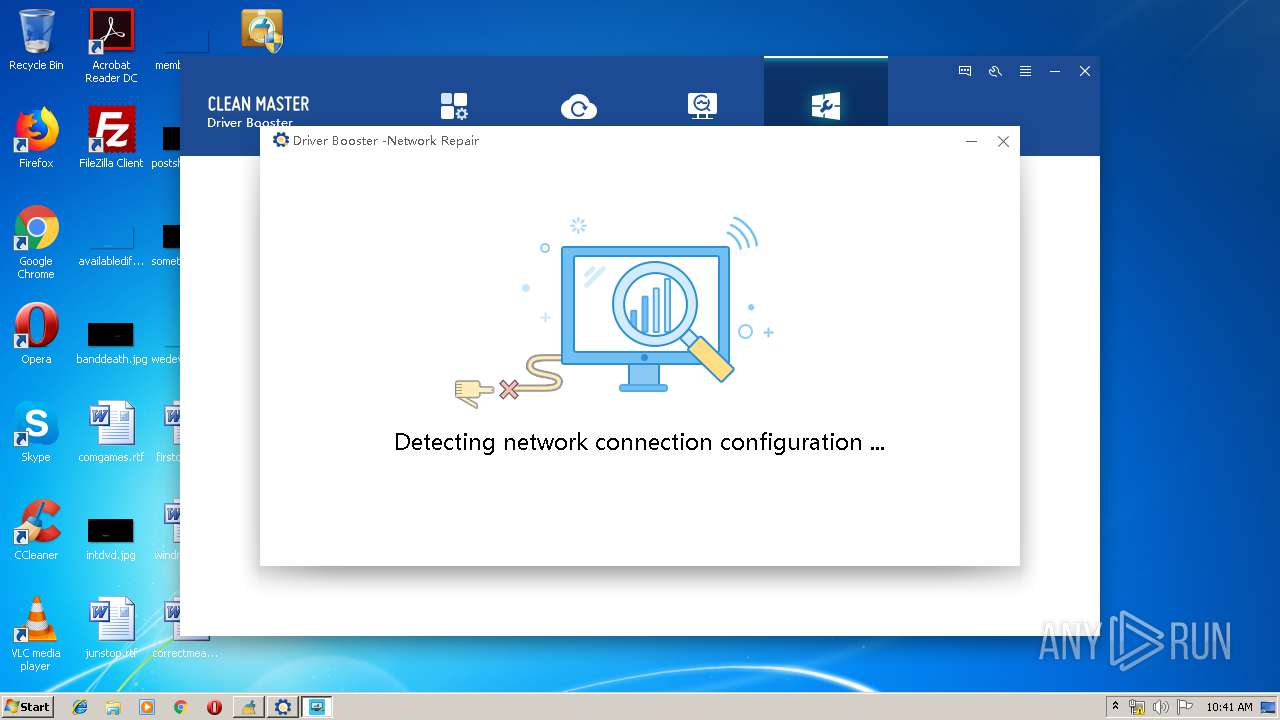The image size is (1280, 720).
Task: Open the media player taskbar icon
Action: click(147, 707)
